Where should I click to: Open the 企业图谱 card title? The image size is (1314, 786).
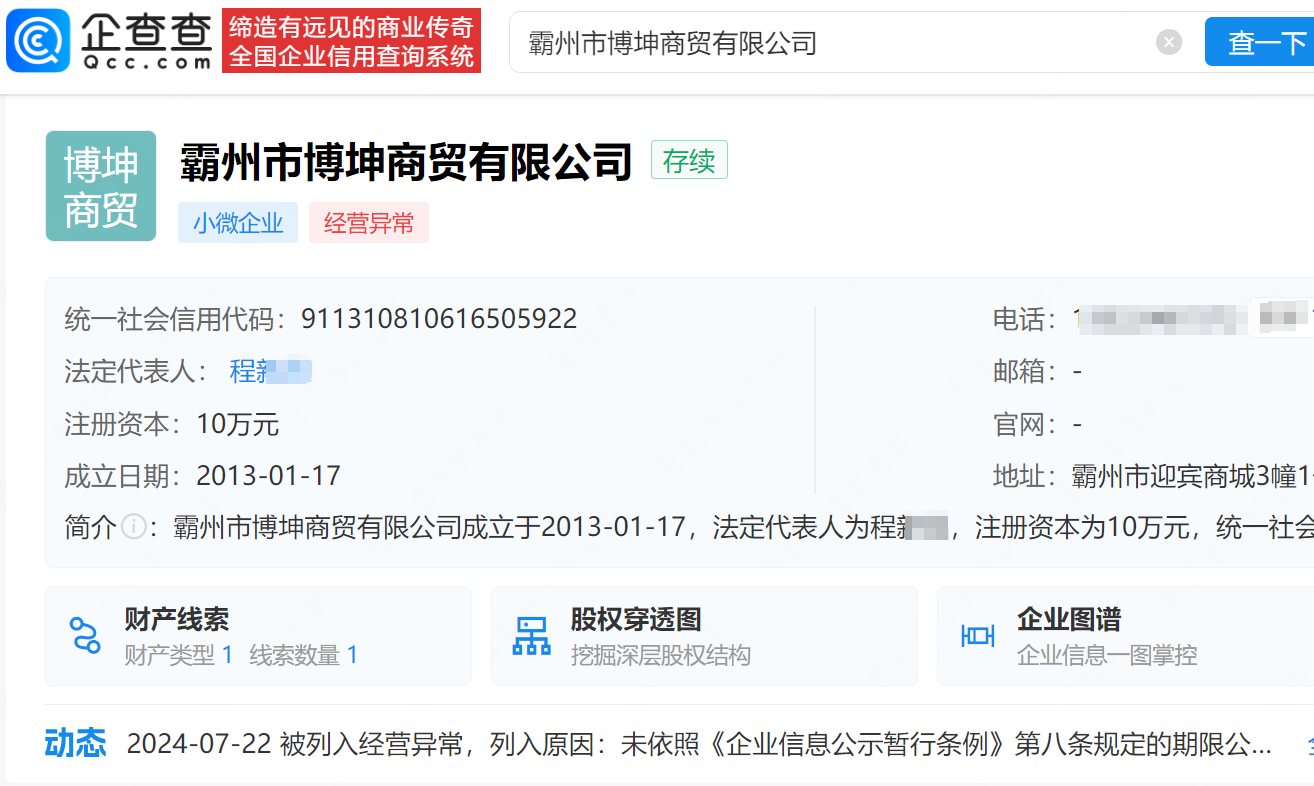[1068, 619]
